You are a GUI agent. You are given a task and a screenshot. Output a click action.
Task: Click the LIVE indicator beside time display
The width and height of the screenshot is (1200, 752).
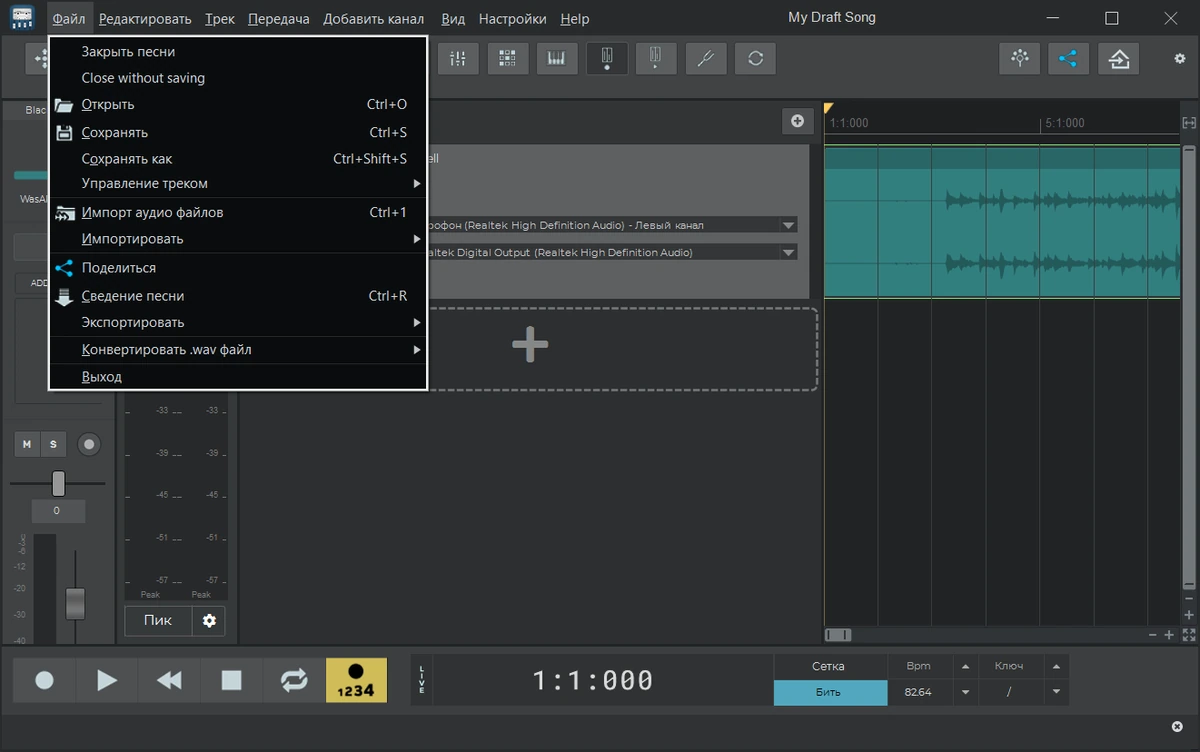point(421,680)
